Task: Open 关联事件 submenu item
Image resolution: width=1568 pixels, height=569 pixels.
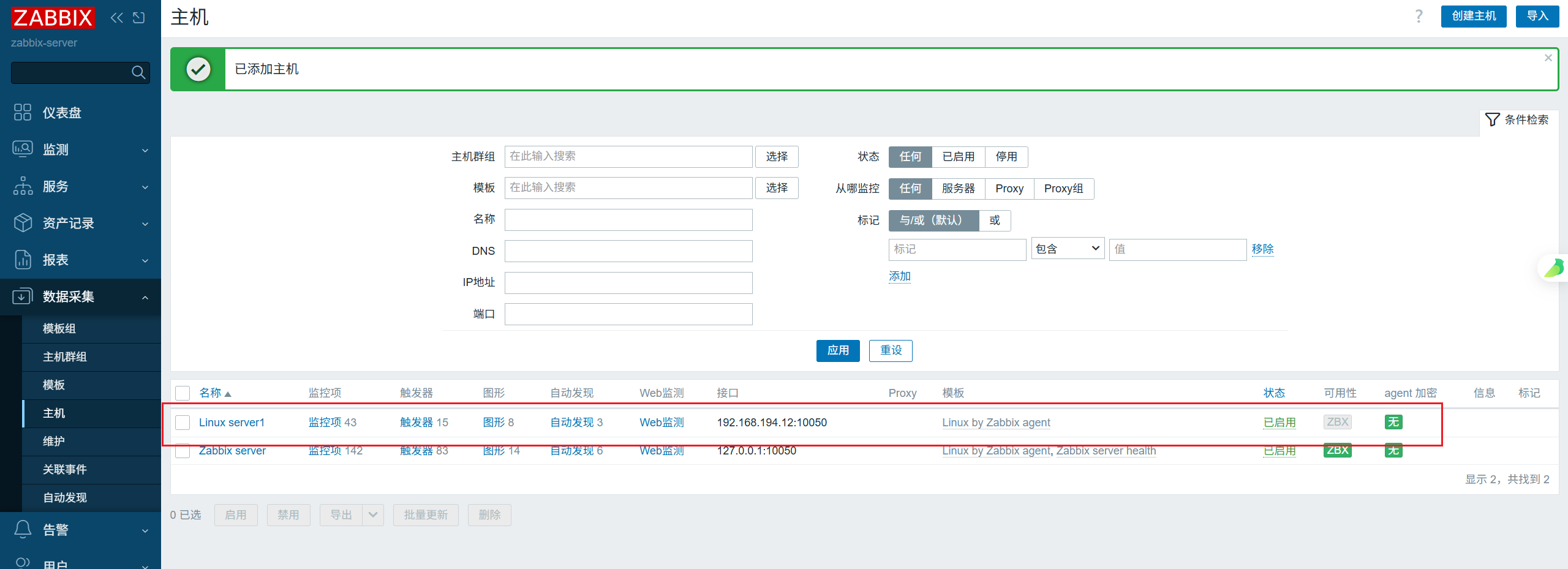Action: 65,470
